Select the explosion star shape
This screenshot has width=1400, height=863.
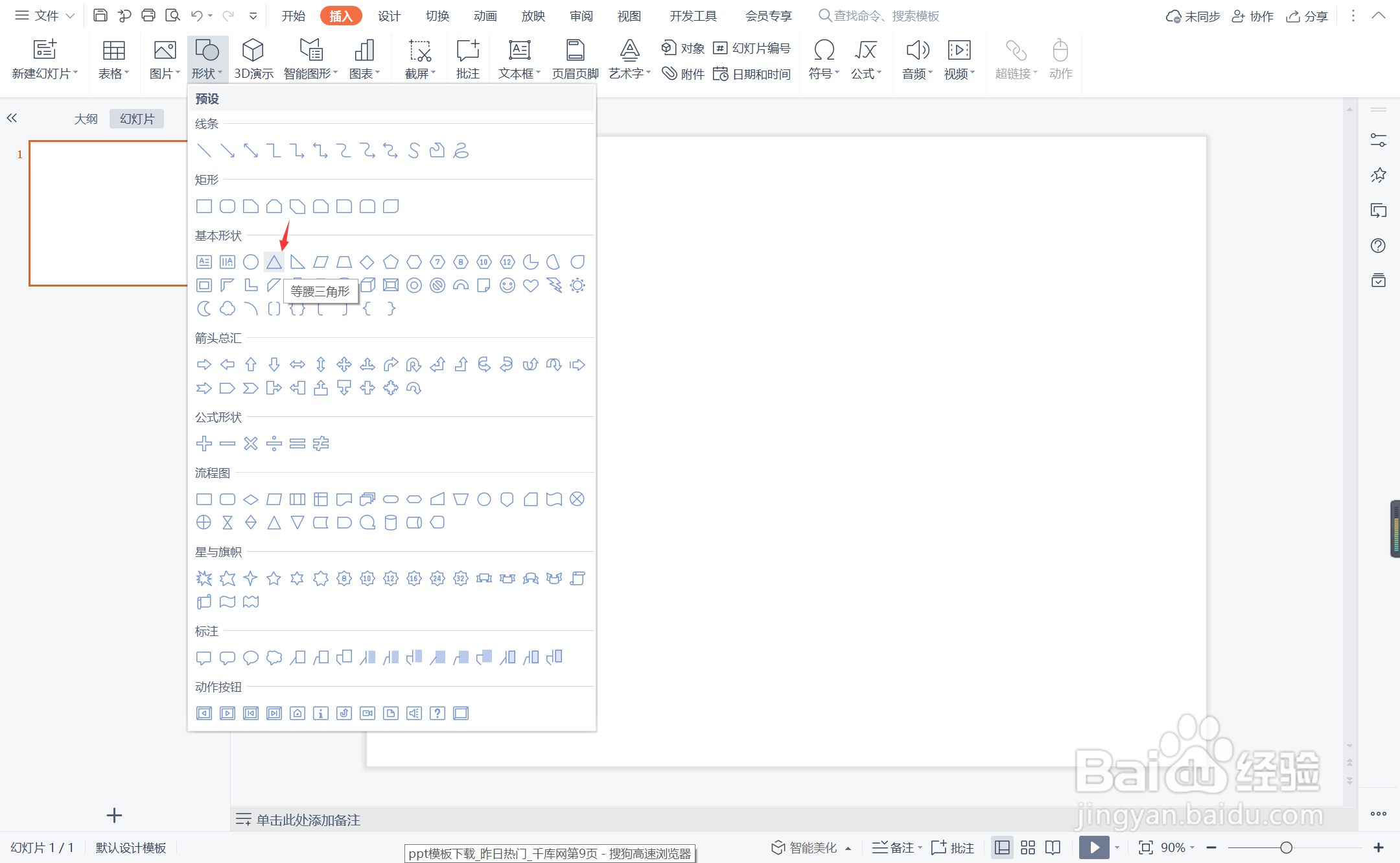204,578
